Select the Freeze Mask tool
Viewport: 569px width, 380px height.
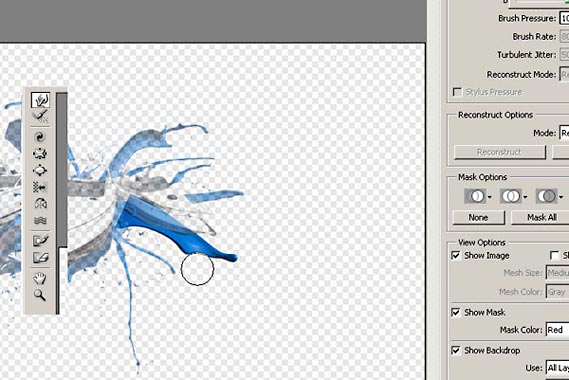coord(40,240)
